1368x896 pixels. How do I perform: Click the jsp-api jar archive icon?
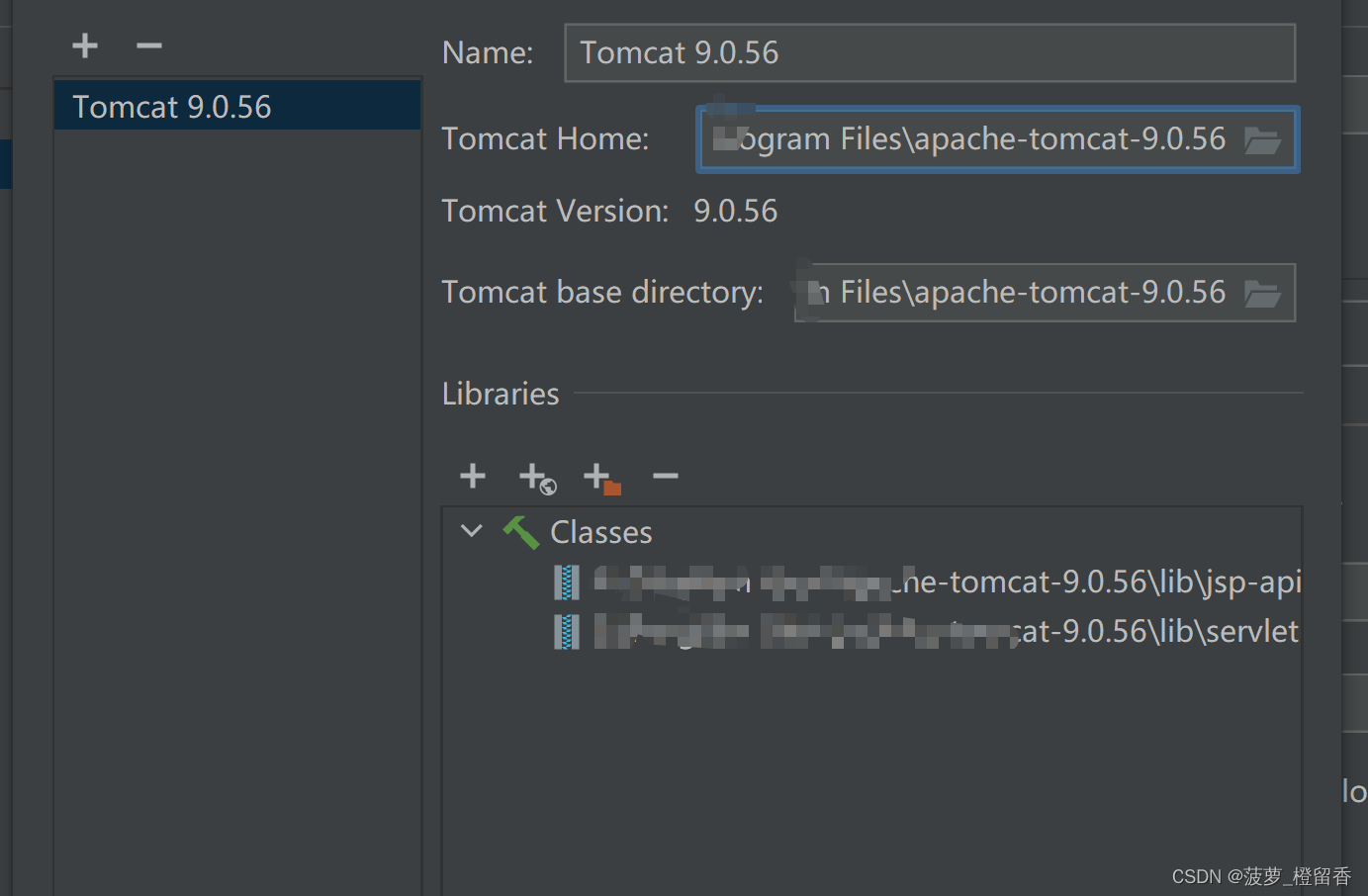(x=567, y=582)
